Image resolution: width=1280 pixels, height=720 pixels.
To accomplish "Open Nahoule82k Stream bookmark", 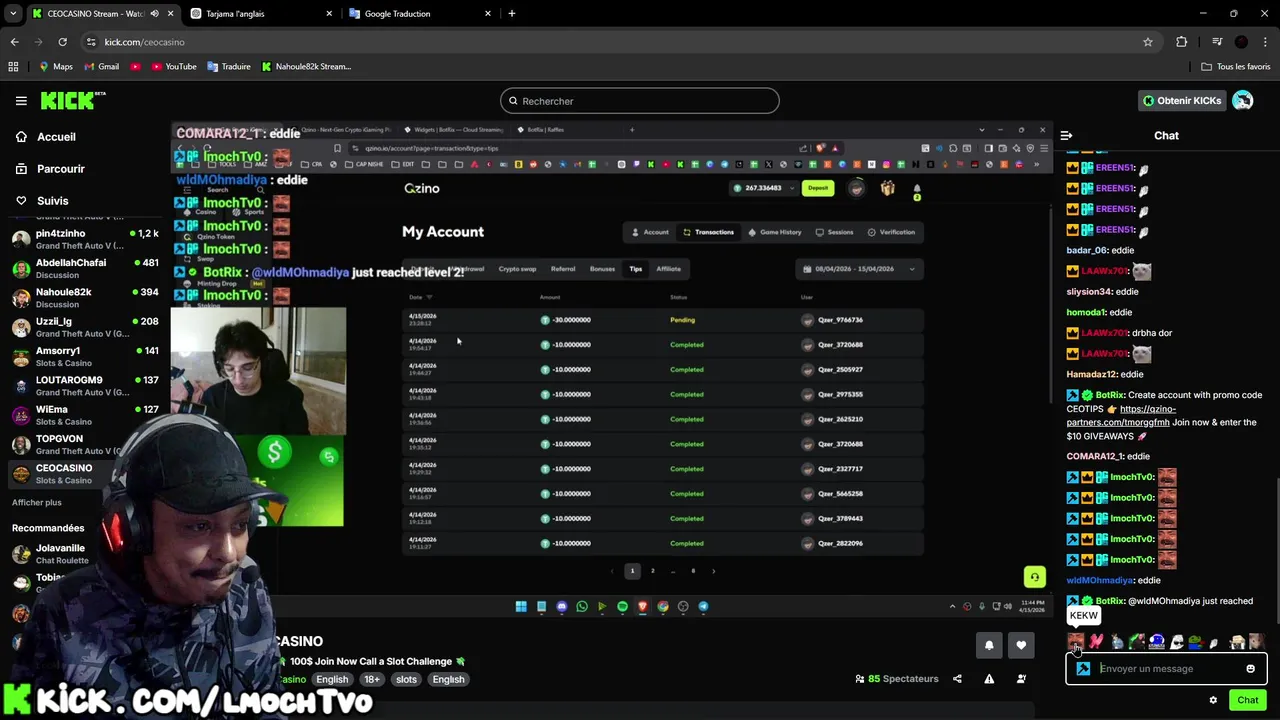I will click(x=306, y=67).
